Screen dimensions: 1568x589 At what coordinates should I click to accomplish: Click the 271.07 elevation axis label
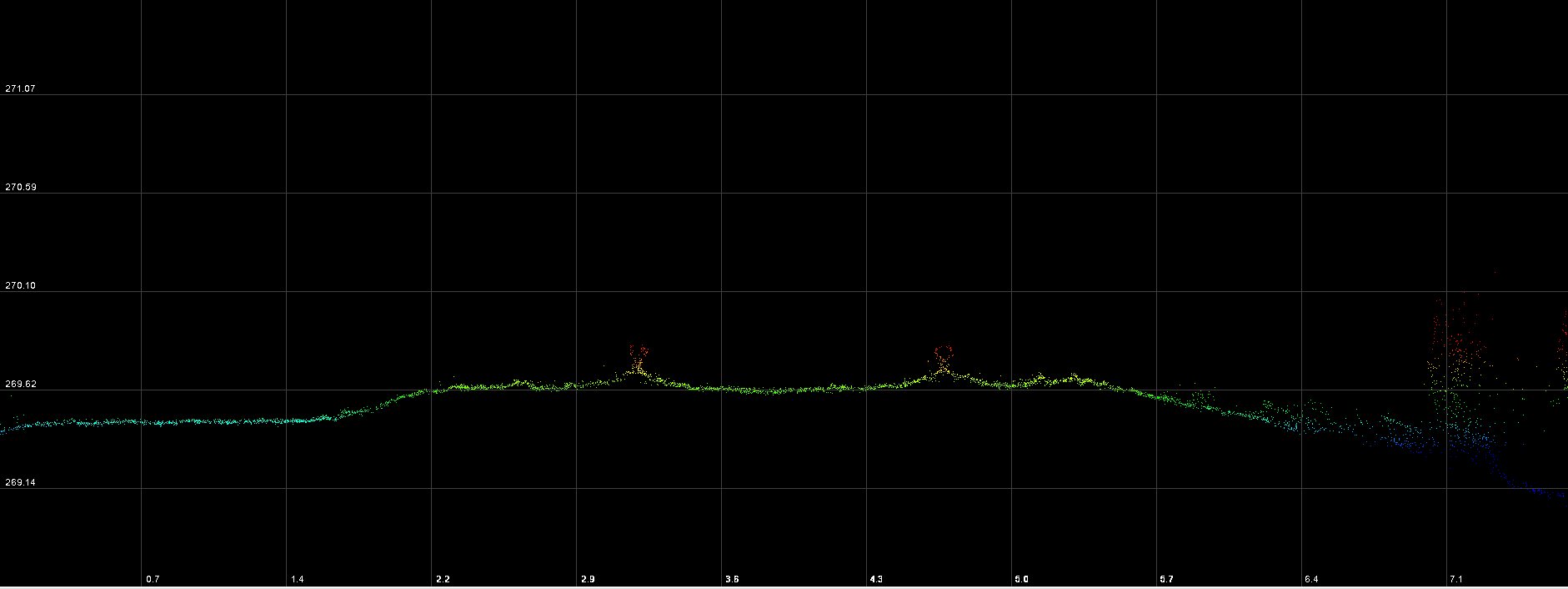(20, 88)
